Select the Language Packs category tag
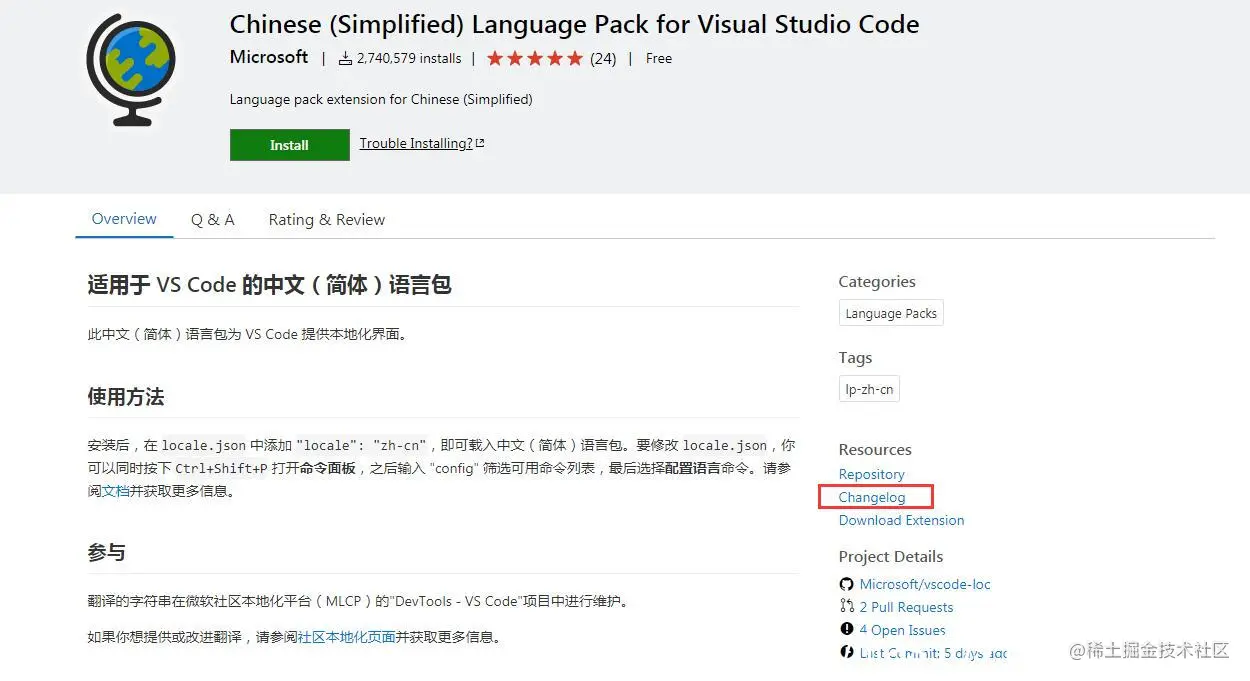The height and width of the screenshot is (681, 1250). pos(891,313)
